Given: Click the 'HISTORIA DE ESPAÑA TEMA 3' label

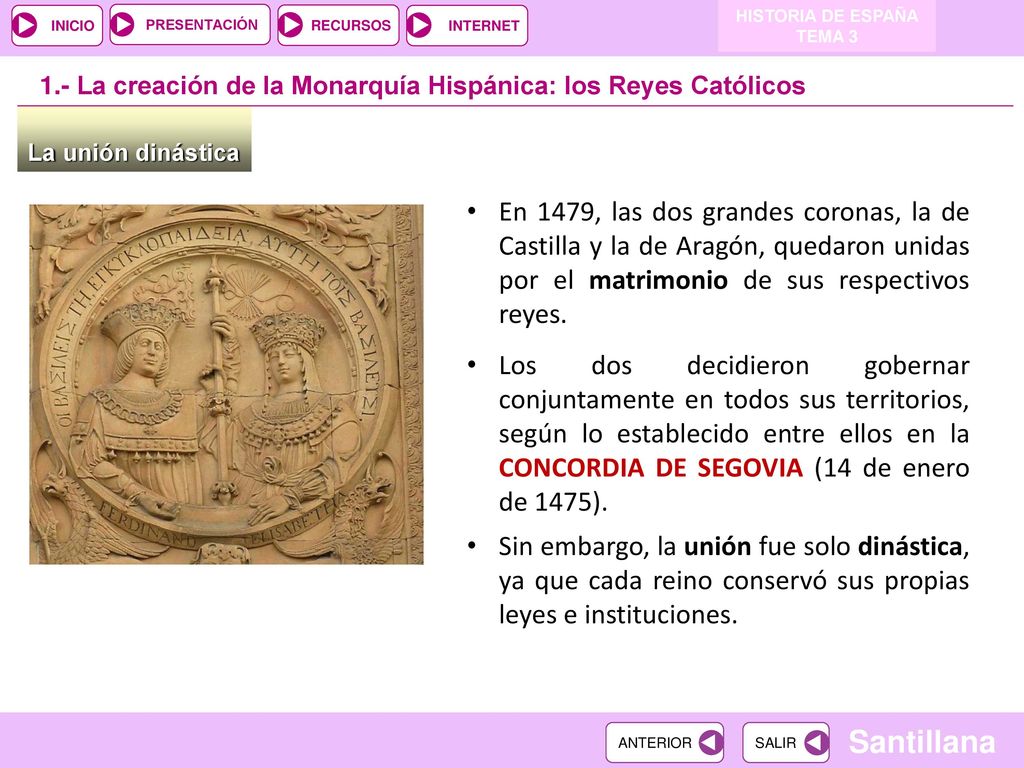Looking at the screenshot, I should click(827, 26).
